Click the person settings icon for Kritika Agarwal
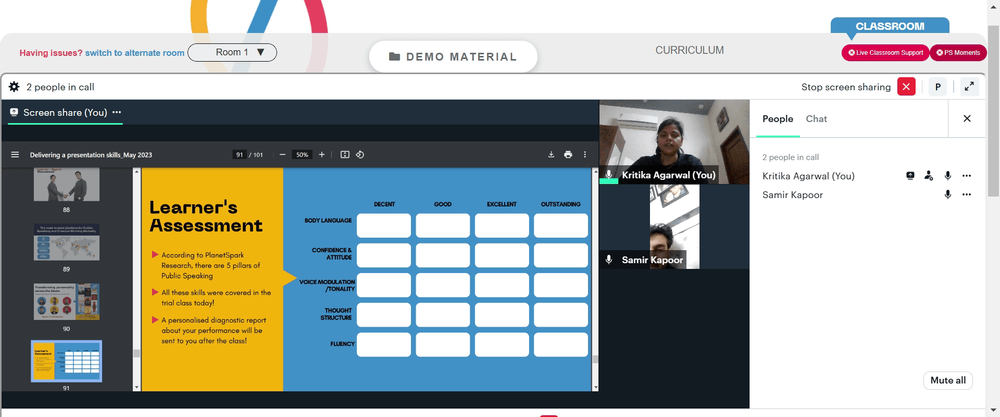1000x417 pixels. [929, 176]
